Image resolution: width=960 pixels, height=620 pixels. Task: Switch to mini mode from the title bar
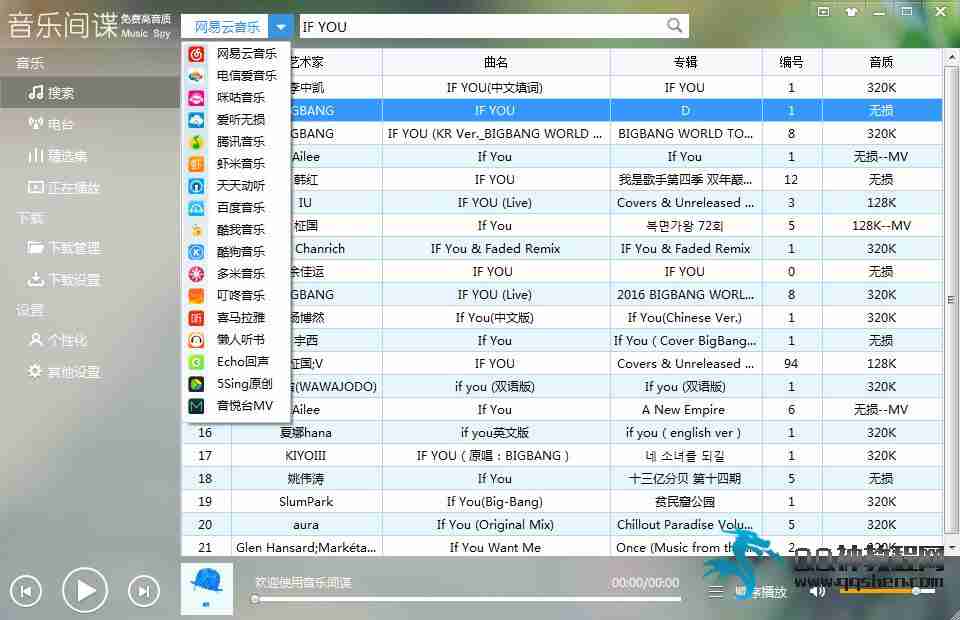[824, 12]
